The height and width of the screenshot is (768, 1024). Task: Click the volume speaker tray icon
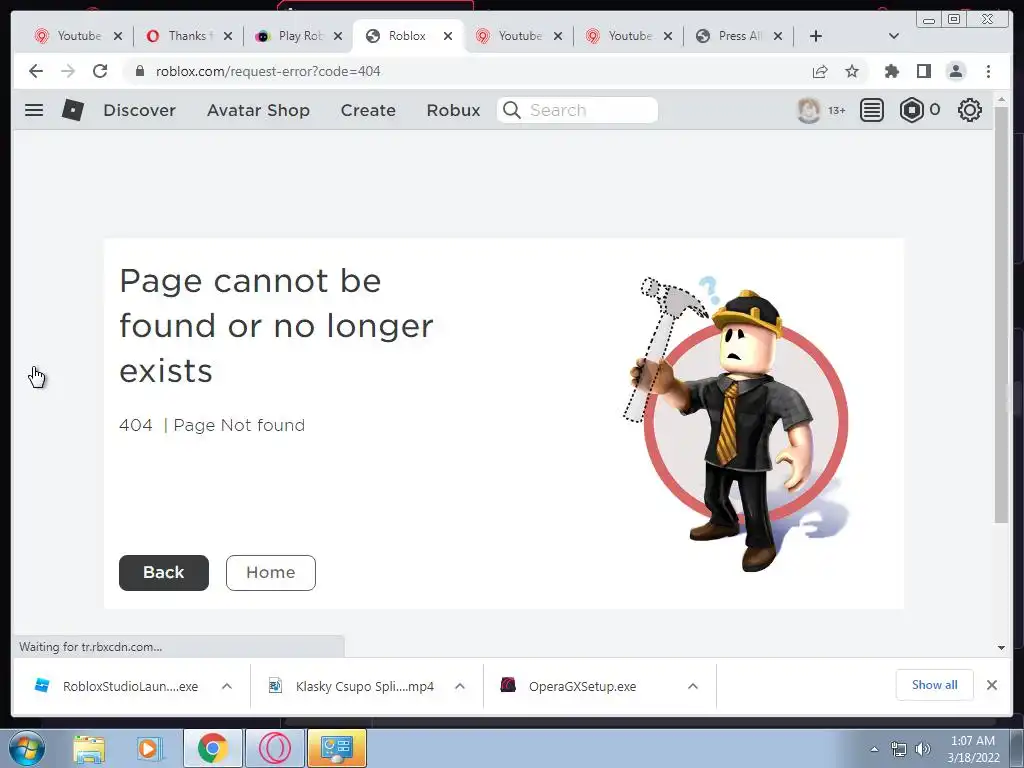[923, 749]
